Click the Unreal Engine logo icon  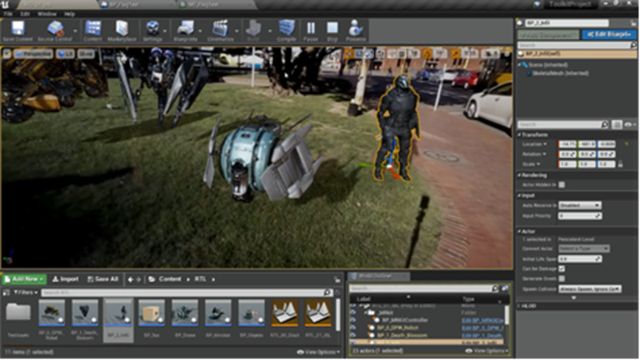pos(6,4)
